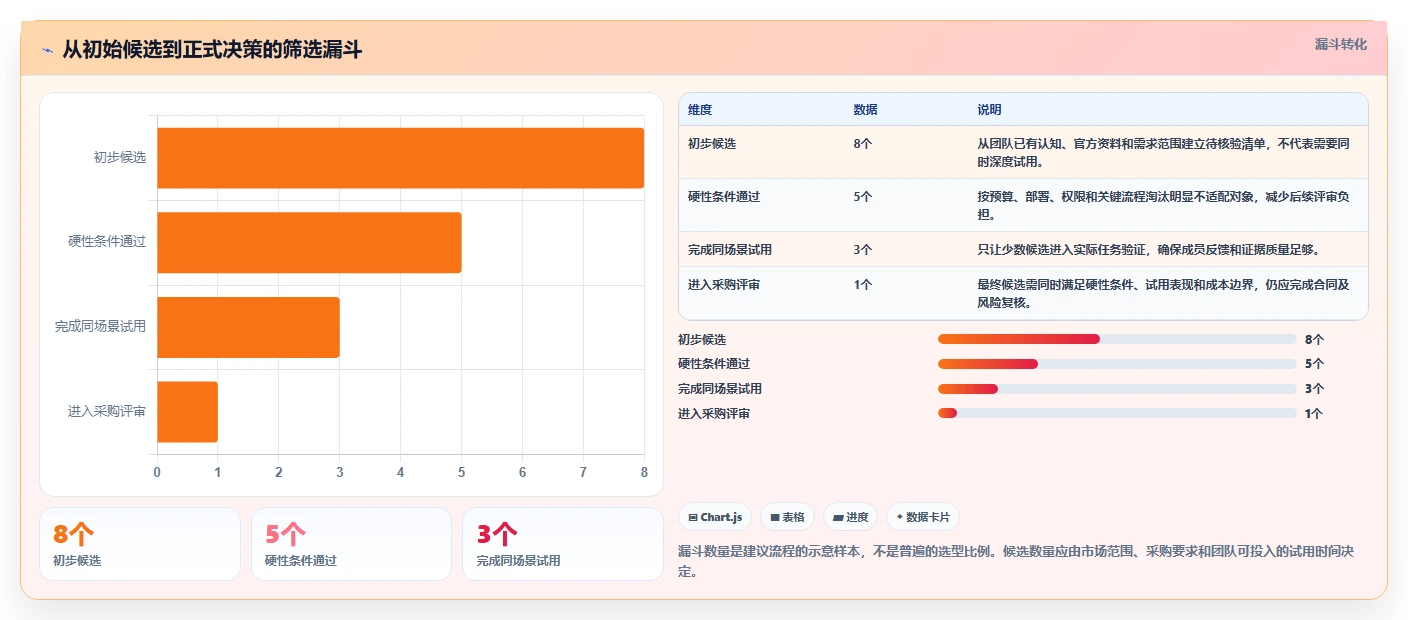
Task: Click the 完成同场景试用 progress bar showing 3个
Action: (1117, 389)
